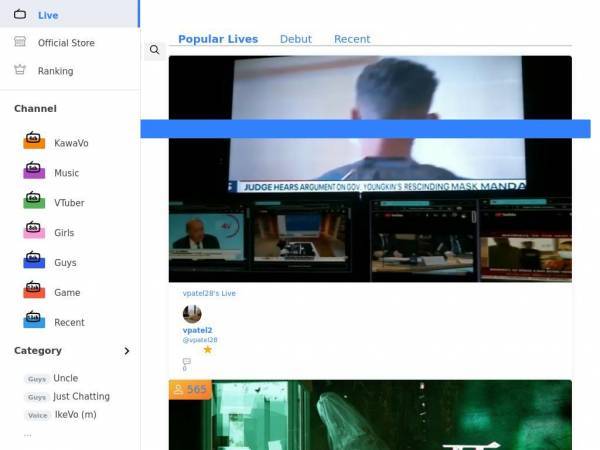The width and height of the screenshot is (600, 450).
Task: Click vpatel2's profile avatar
Action: pos(192,314)
